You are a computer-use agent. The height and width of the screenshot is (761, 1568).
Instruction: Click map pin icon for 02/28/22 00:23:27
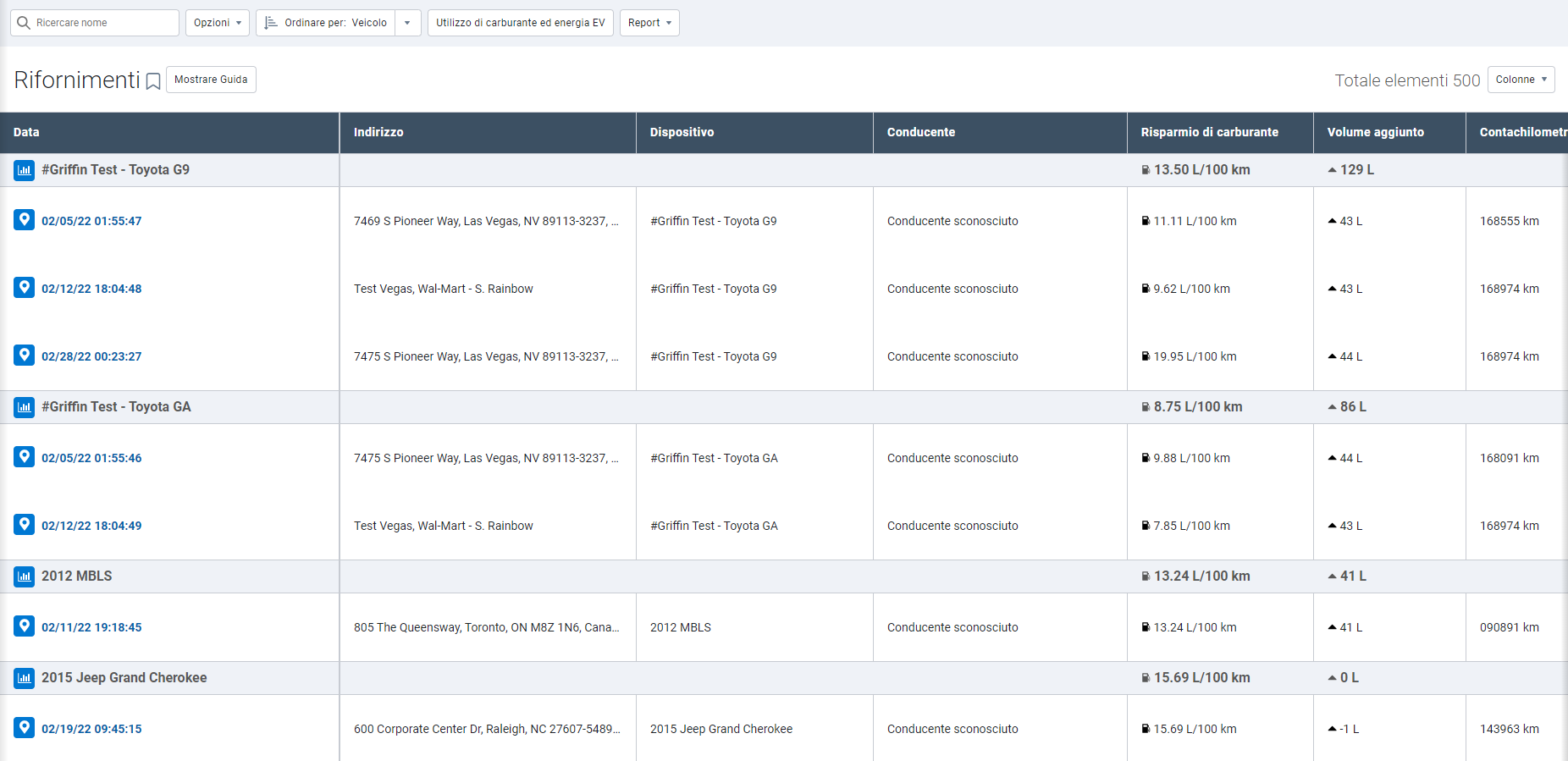point(25,356)
